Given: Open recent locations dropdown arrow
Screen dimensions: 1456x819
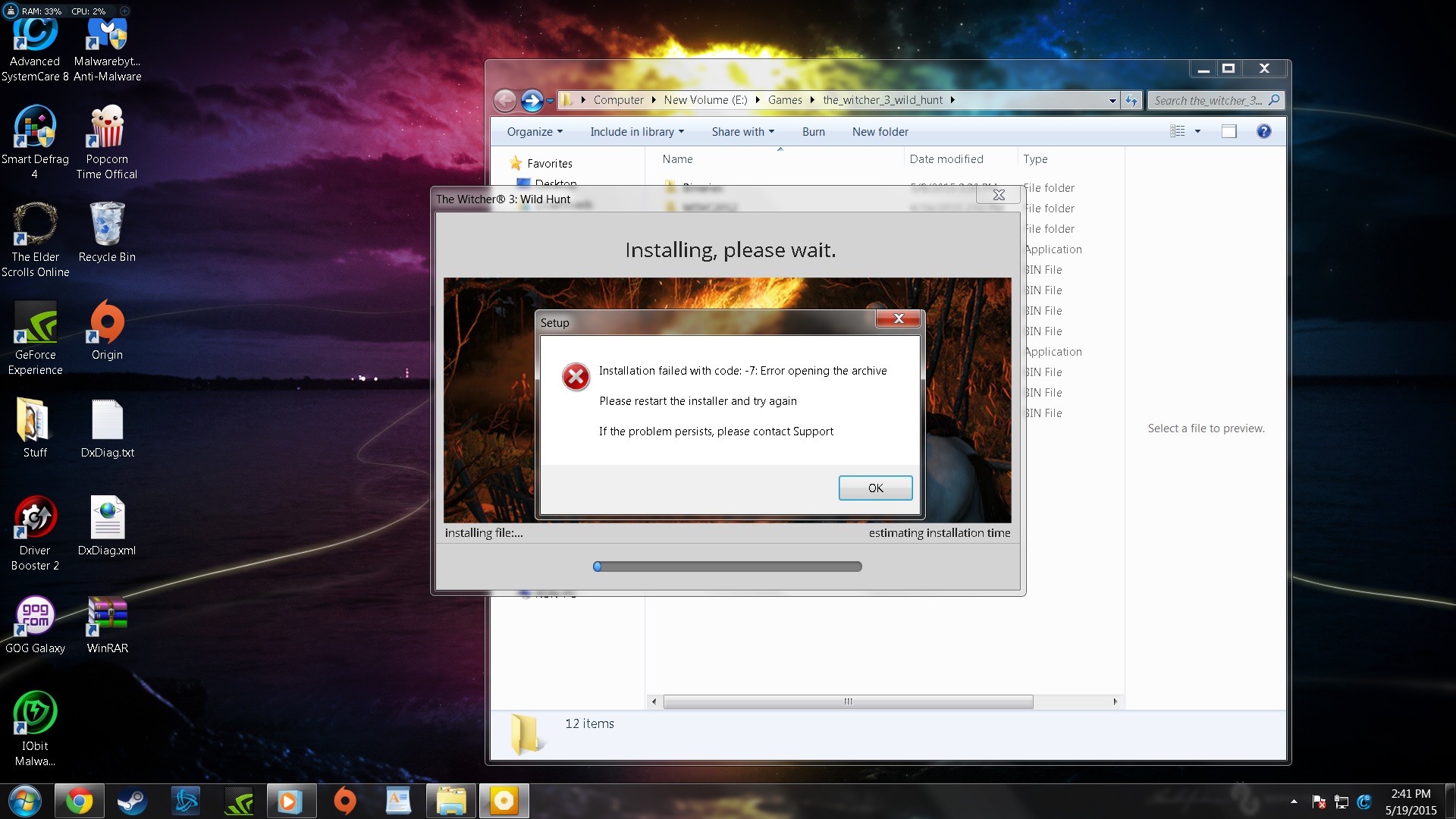Looking at the screenshot, I should coord(551,101).
